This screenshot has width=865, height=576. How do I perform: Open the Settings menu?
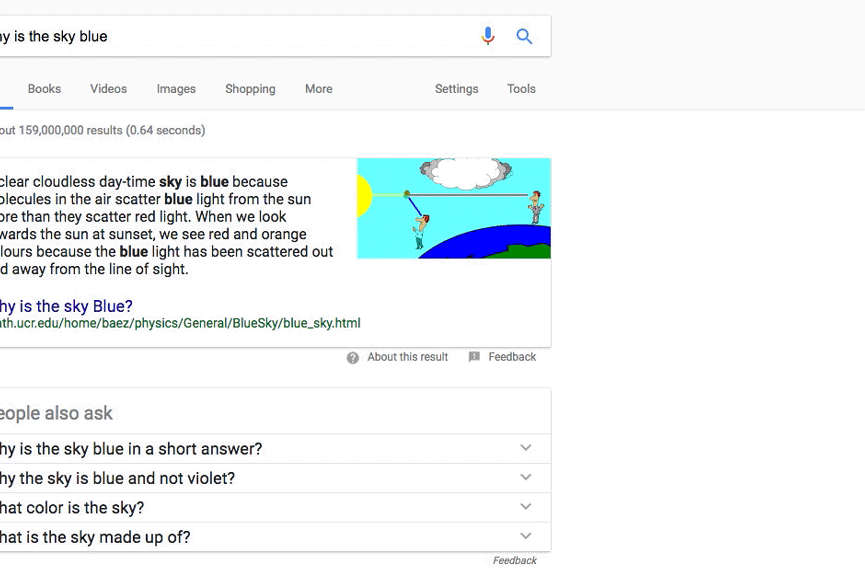456,89
